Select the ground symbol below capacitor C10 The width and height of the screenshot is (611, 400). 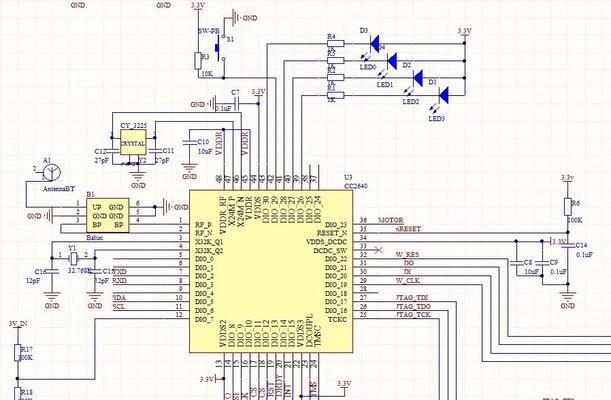coord(189,168)
